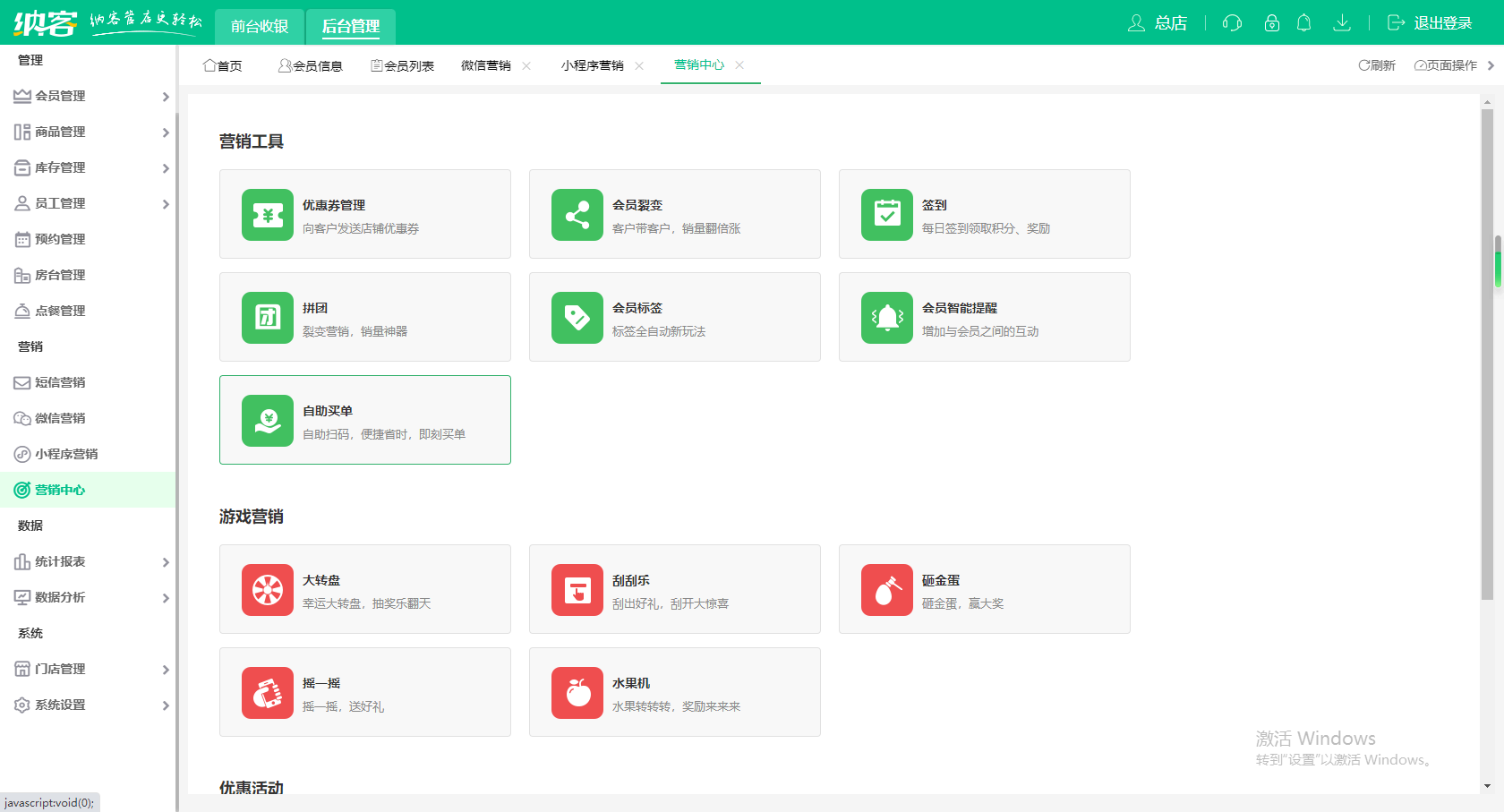This screenshot has width=1504, height=812.
Task: Switch to the 微信营销 tab
Action: [x=488, y=64]
